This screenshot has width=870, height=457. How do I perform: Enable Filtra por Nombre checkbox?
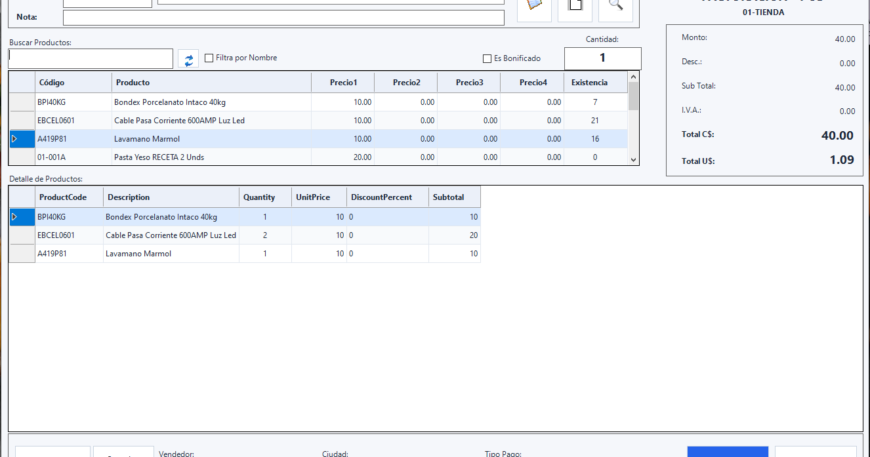pyautogui.click(x=209, y=58)
